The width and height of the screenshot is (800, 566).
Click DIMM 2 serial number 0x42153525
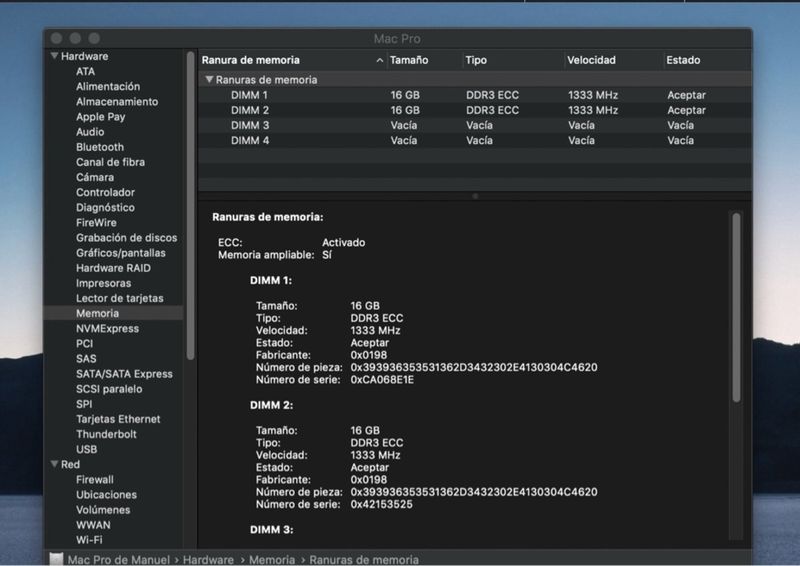[x=381, y=504]
